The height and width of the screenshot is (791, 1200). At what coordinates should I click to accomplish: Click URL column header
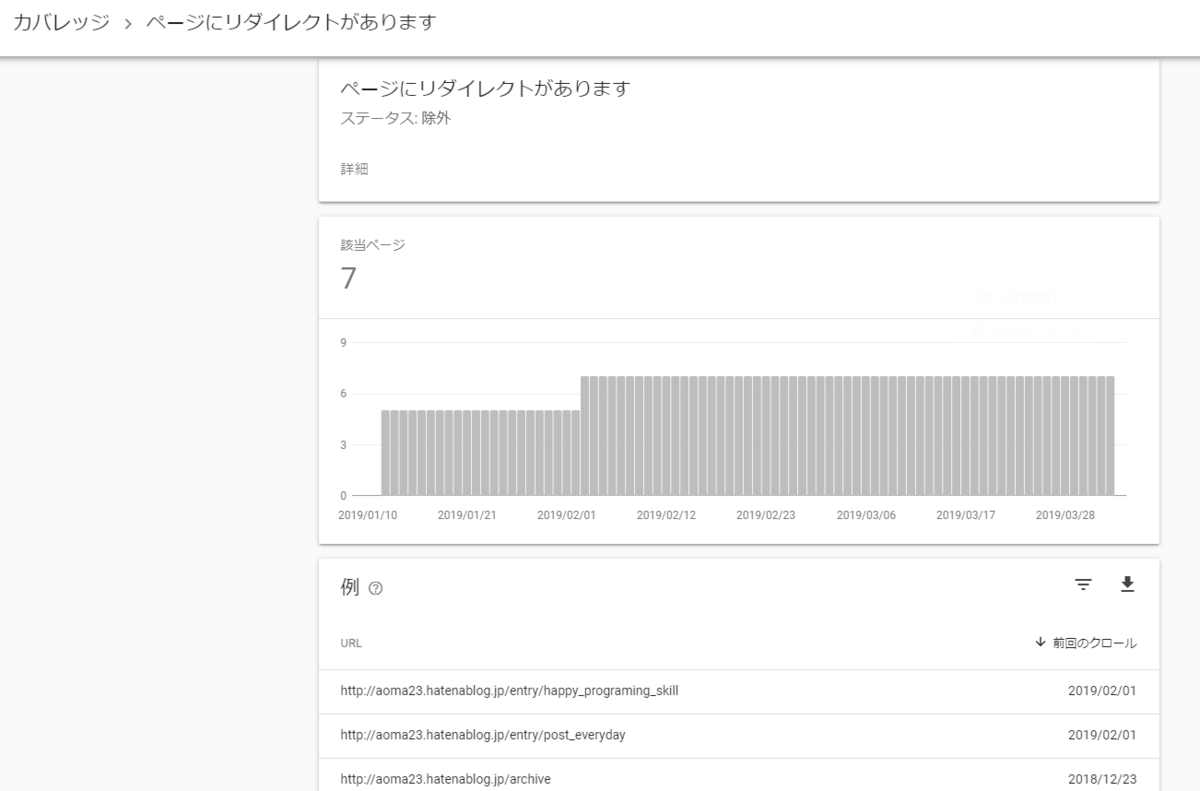(x=351, y=643)
